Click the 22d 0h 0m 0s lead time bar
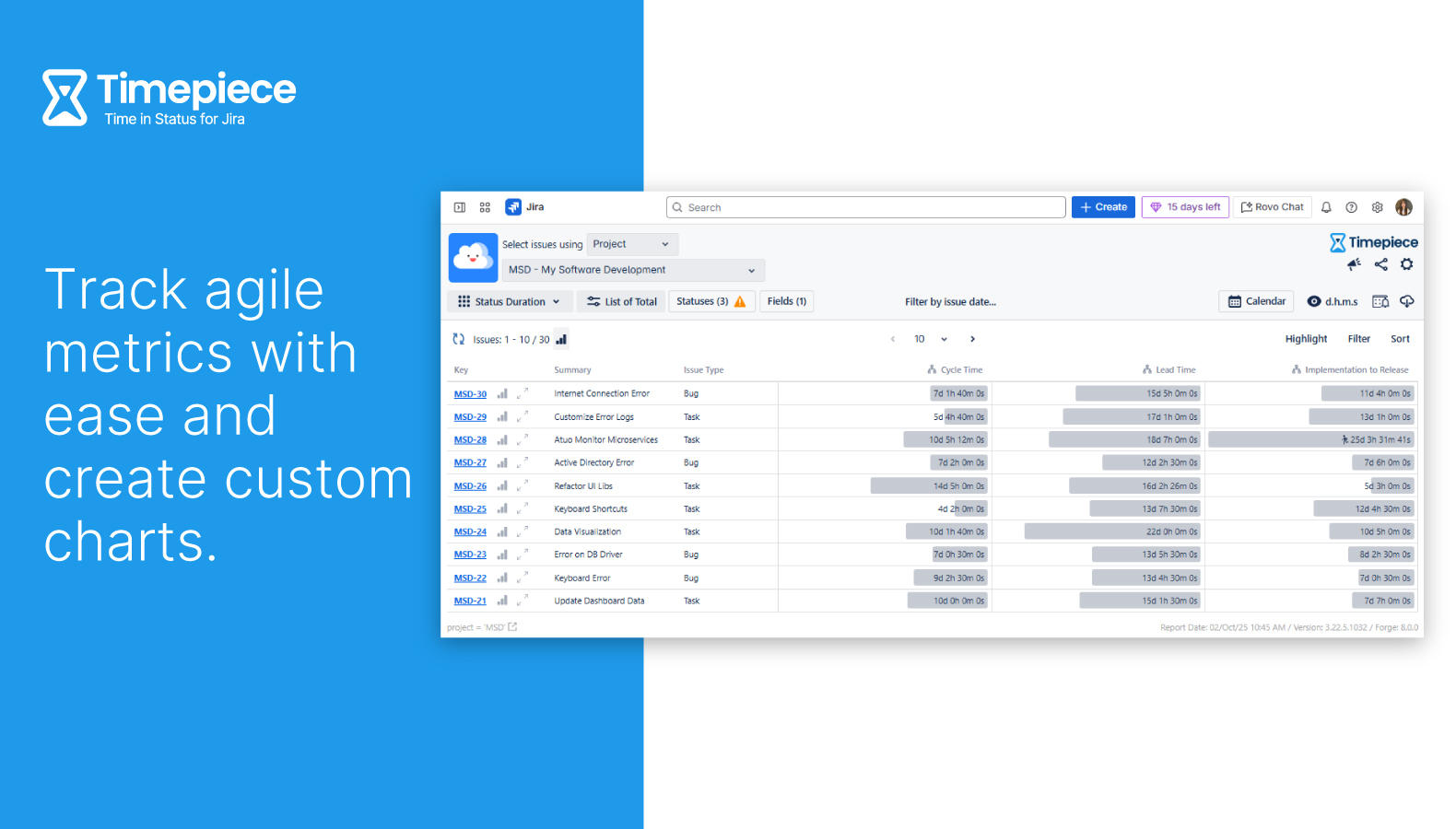The image size is (1456, 829). click(1113, 531)
